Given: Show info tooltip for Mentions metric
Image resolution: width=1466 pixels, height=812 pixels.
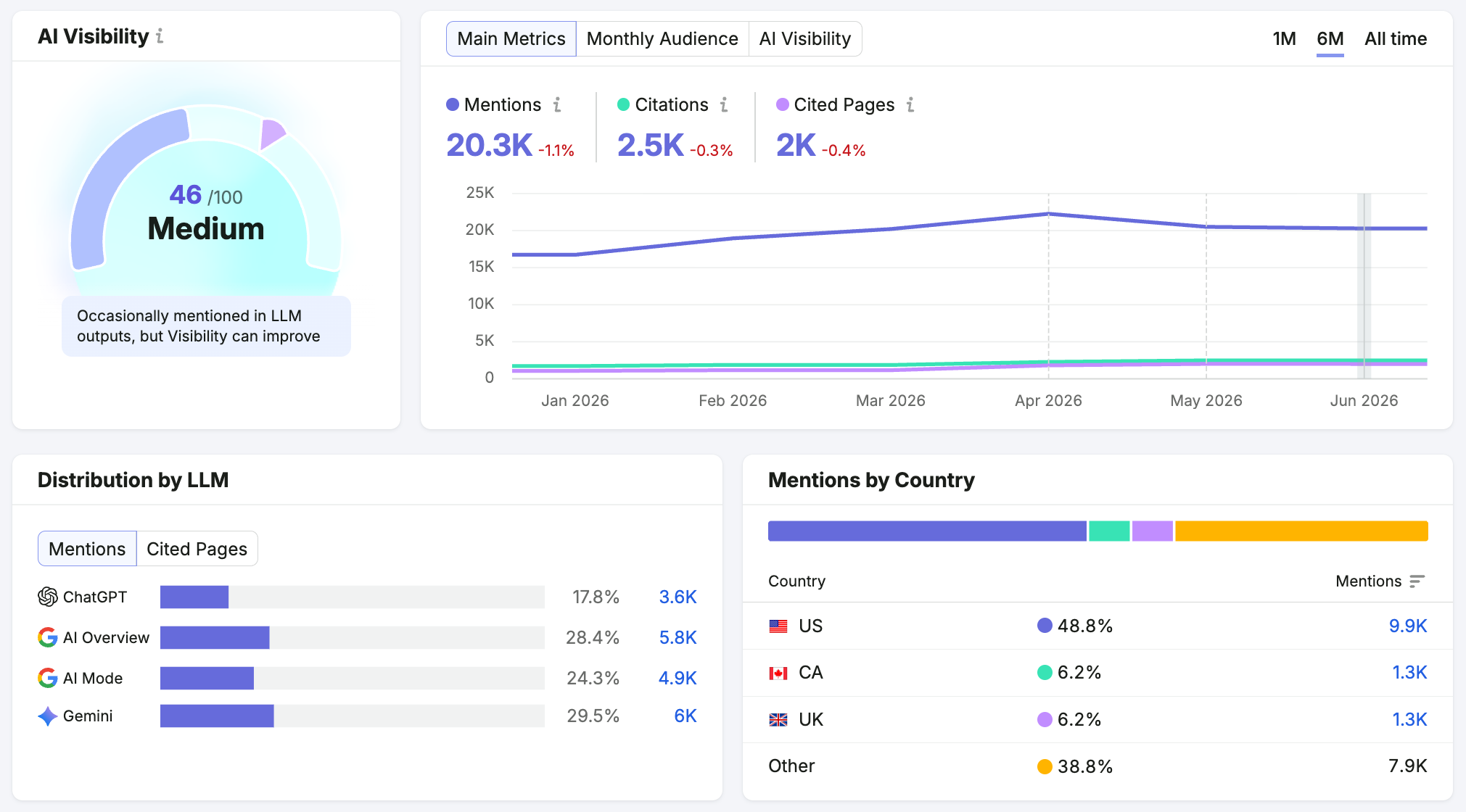Looking at the screenshot, I should 557,105.
